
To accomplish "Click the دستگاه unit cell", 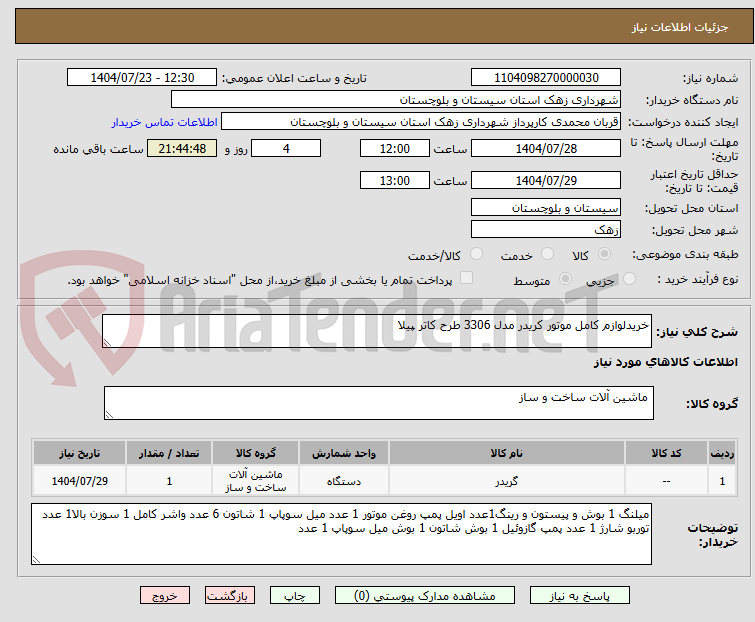I will [x=344, y=480].
